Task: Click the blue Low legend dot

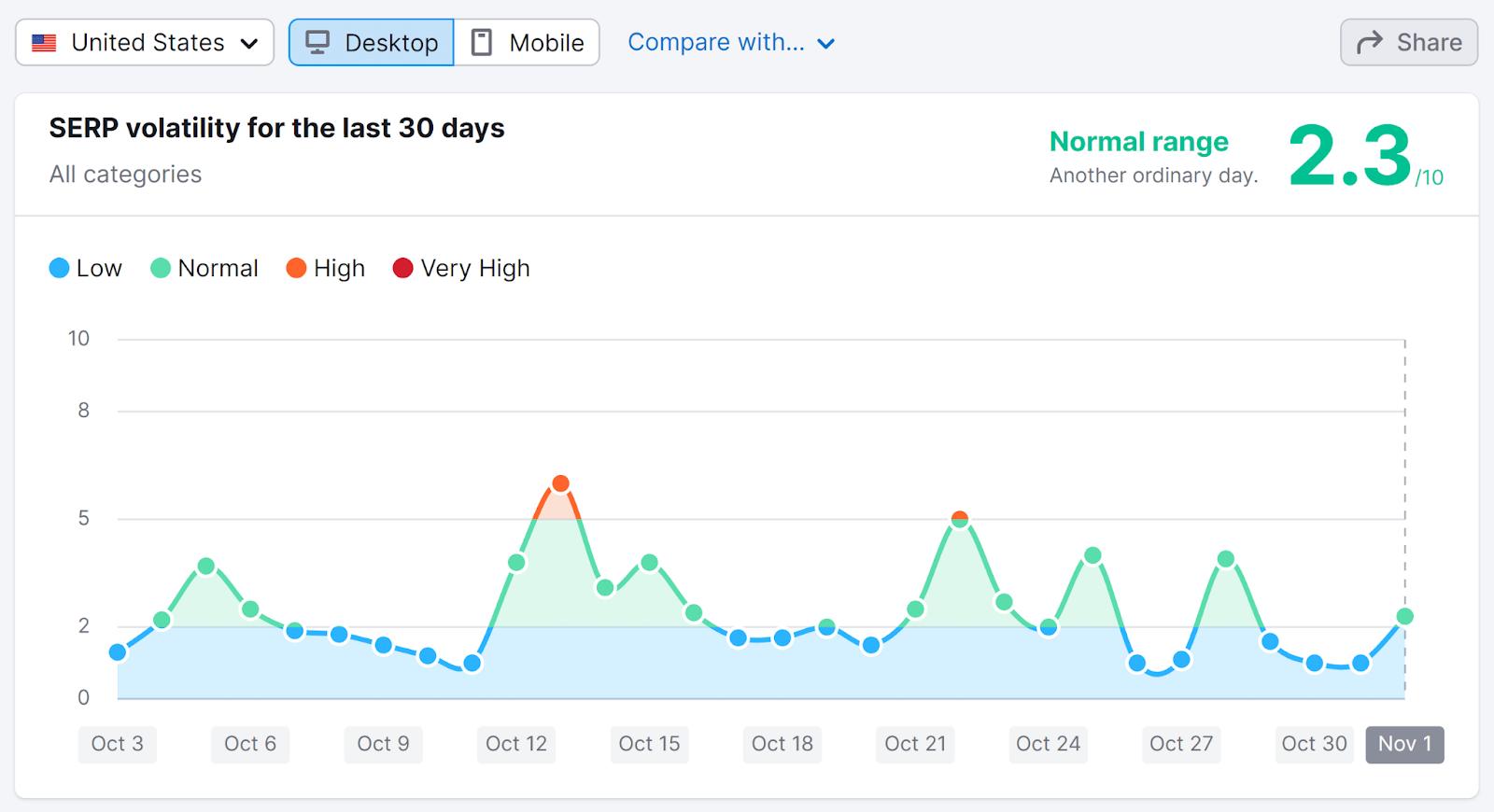Action: point(59,269)
